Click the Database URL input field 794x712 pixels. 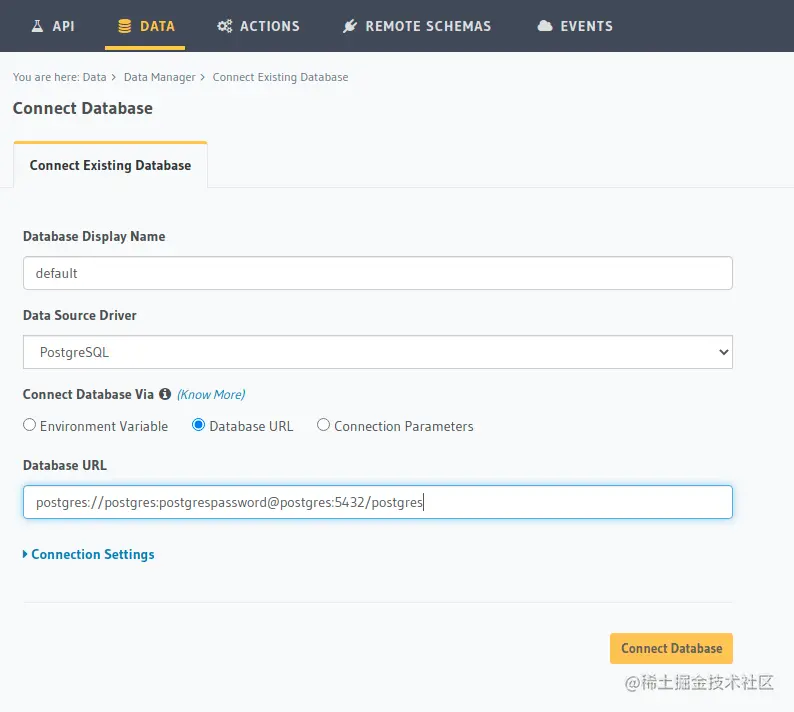pos(378,502)
